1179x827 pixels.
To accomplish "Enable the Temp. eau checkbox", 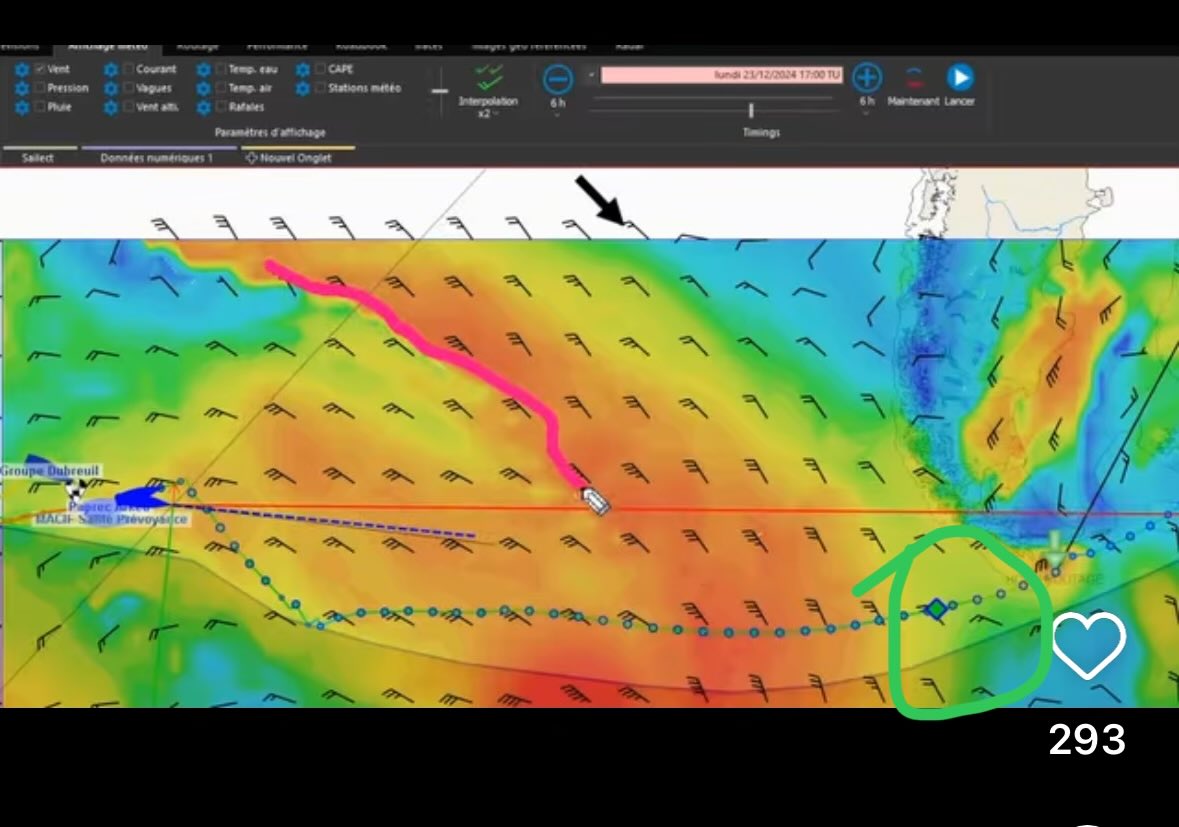I will [221, 68].
